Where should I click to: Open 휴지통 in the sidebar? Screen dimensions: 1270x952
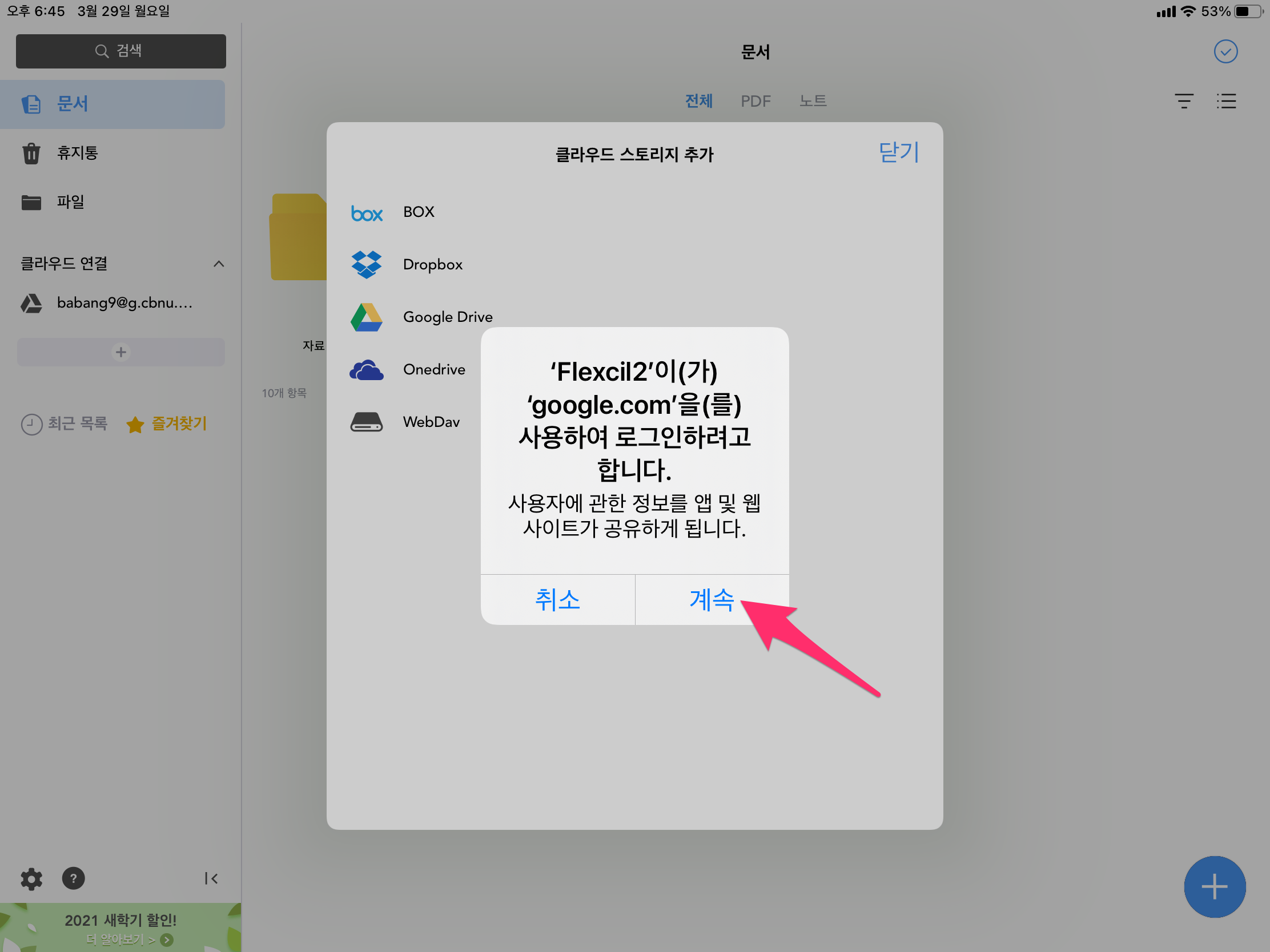77,153
